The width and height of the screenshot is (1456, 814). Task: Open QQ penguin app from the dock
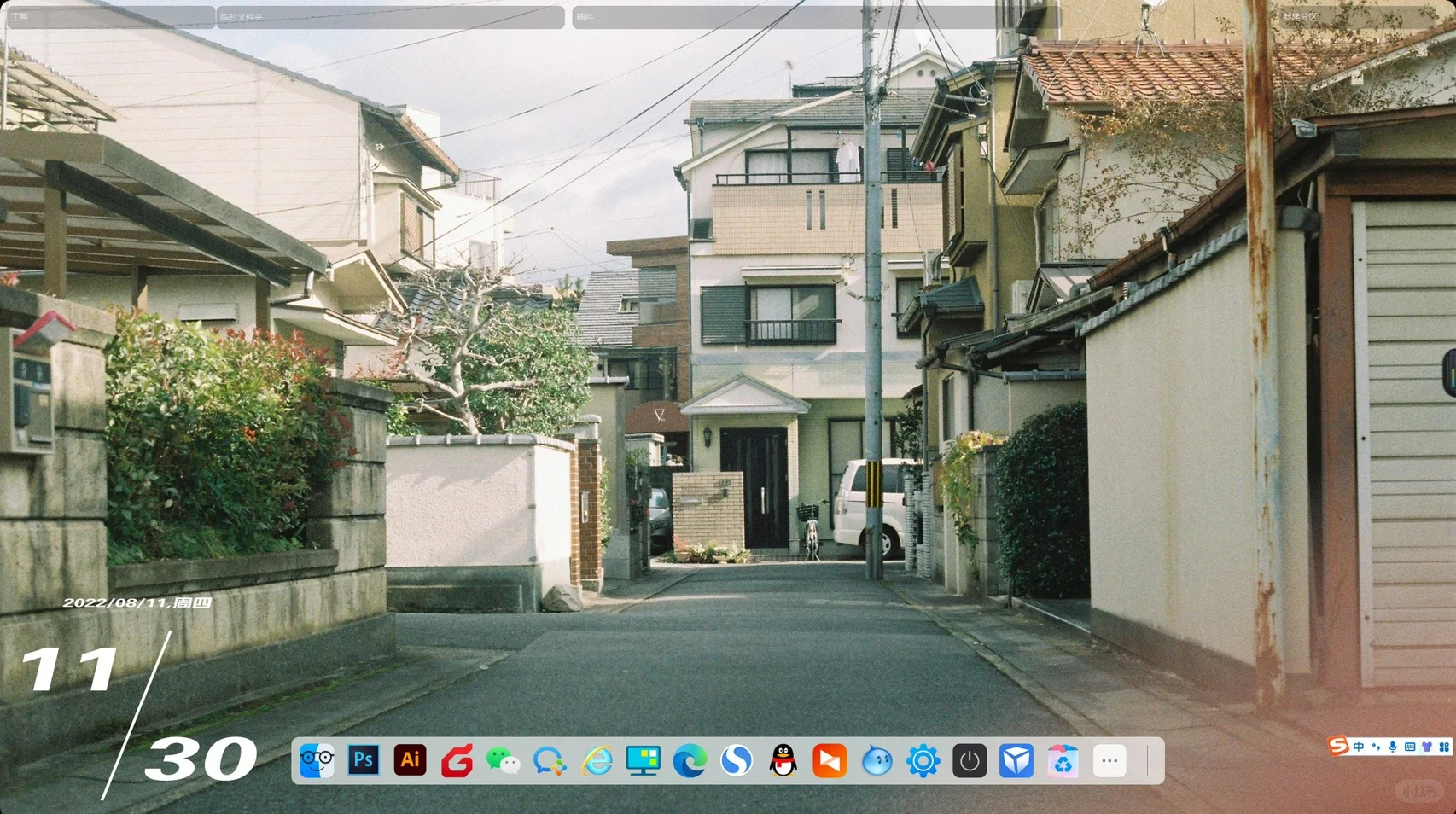coord(783,760)
